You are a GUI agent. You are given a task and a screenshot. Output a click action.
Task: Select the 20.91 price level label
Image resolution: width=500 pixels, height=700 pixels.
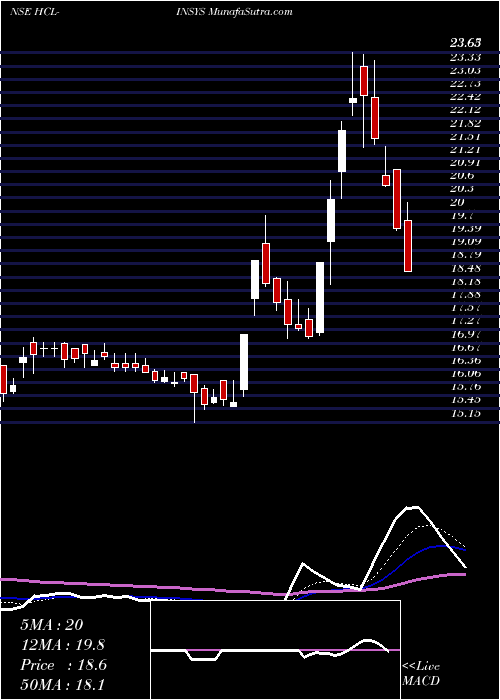(x=466, y=162)
